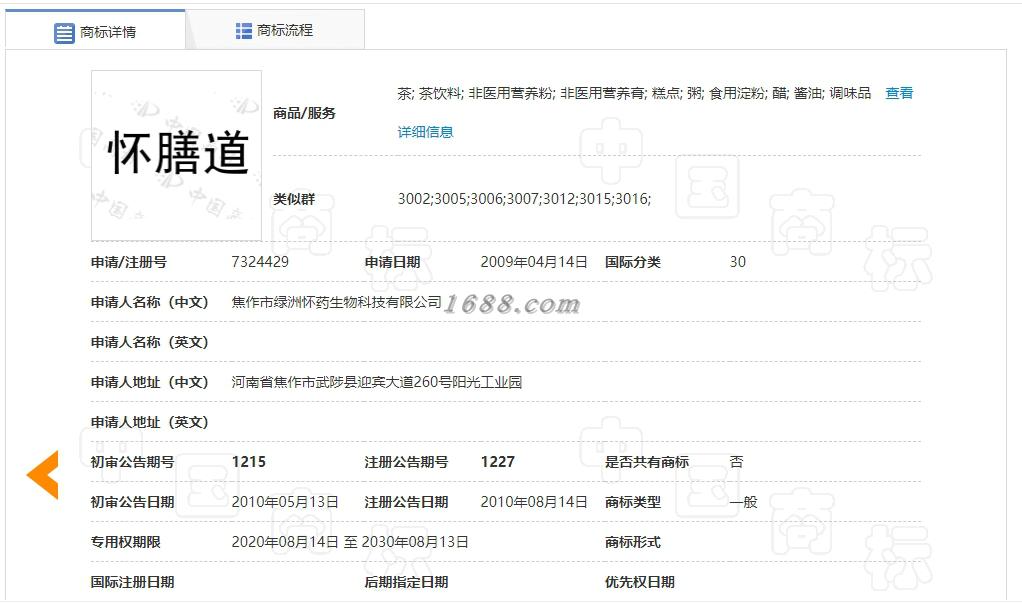Open the 详细信息 link

tap(425, 132)
